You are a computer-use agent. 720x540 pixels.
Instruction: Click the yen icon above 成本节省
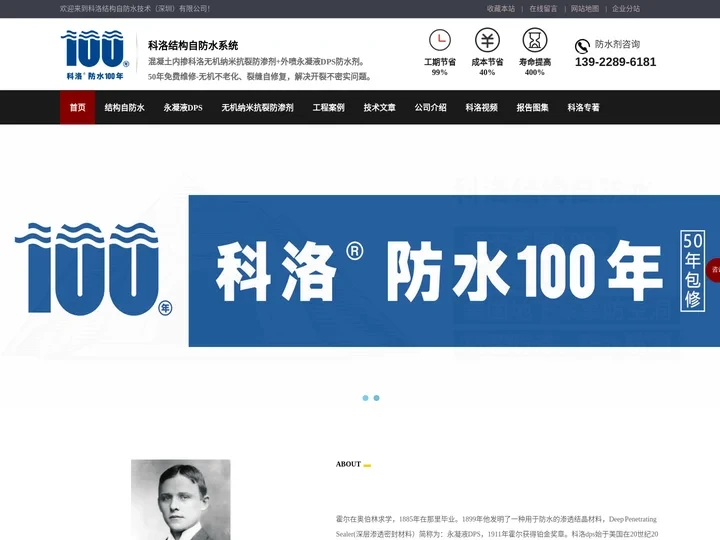[487, 40]
